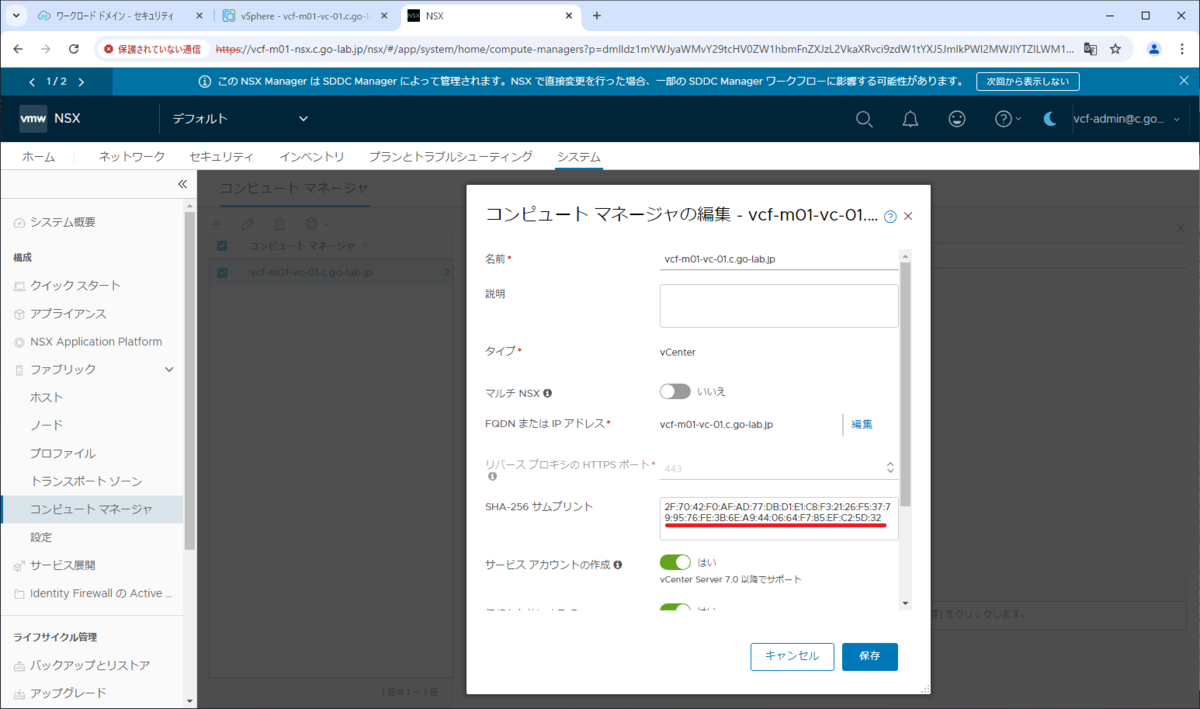Go to next banner message arrow
This screenshot has height=709, width=1200.
[x=81, y=82]
